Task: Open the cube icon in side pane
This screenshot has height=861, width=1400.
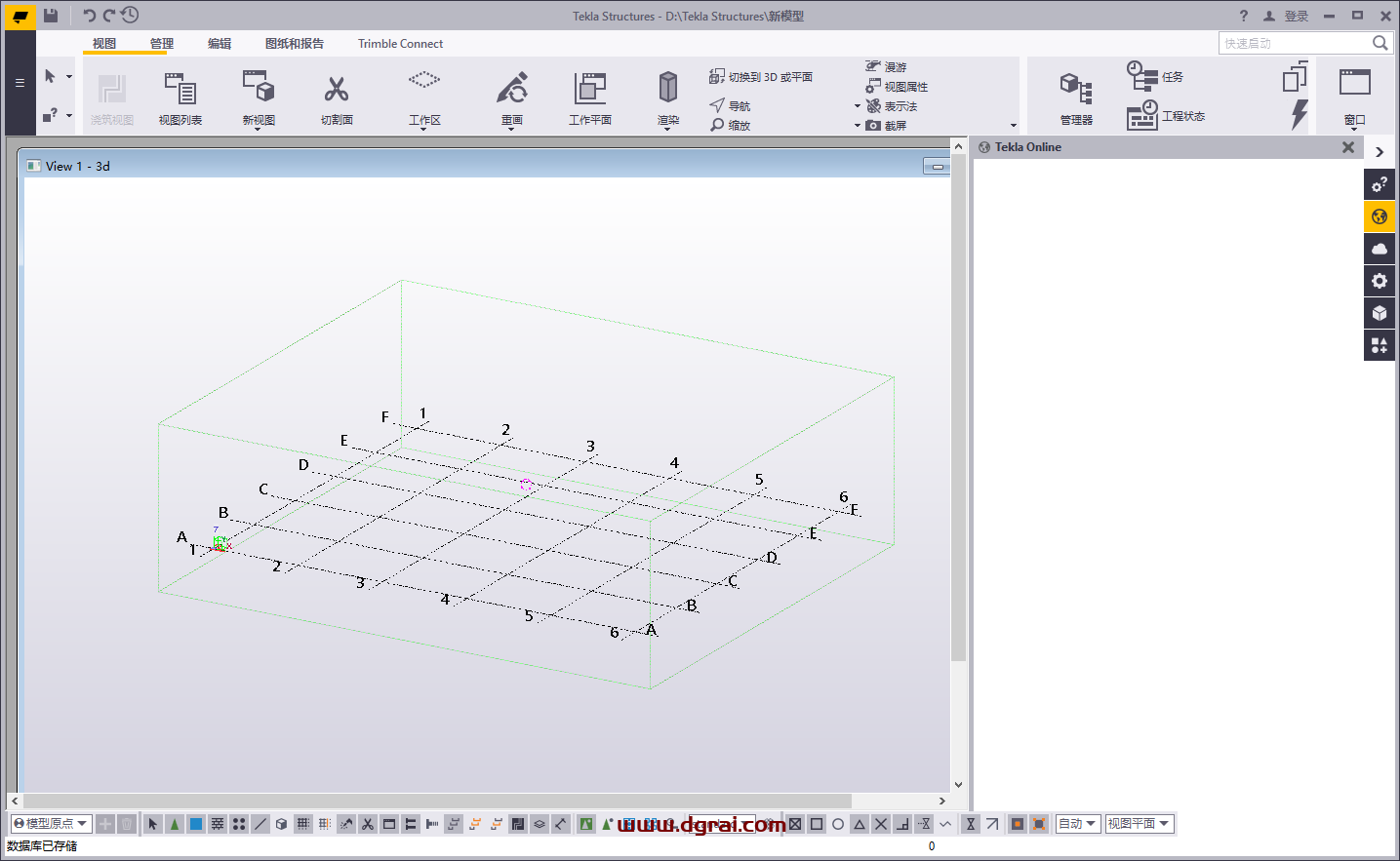Action: [x=1380, y=313]
